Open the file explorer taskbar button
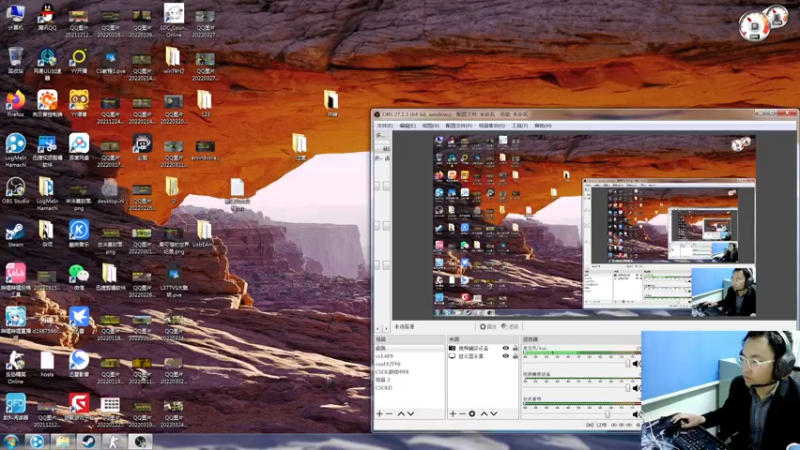The image size is (800, 450). [x=62, y=441]
